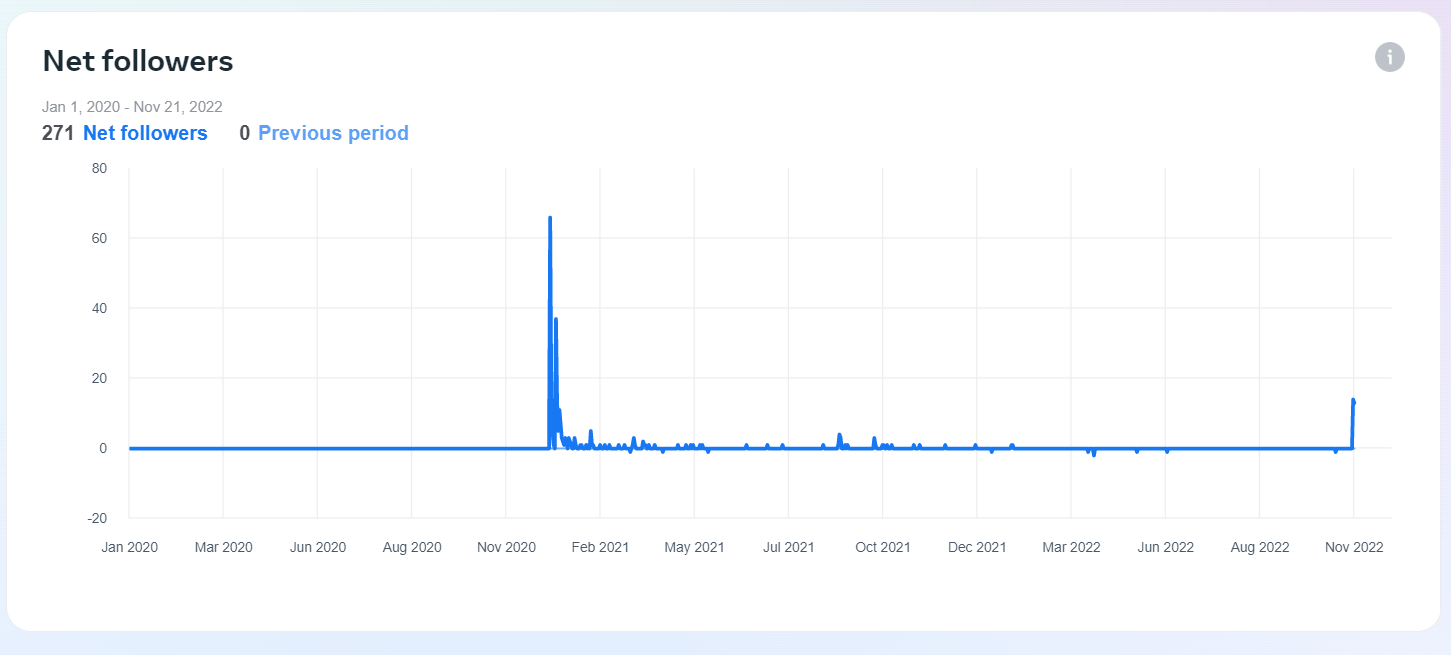The image size is (1451, 655).
Task: Click the Nov 2020 x-axis label
Action: [506, 547]
